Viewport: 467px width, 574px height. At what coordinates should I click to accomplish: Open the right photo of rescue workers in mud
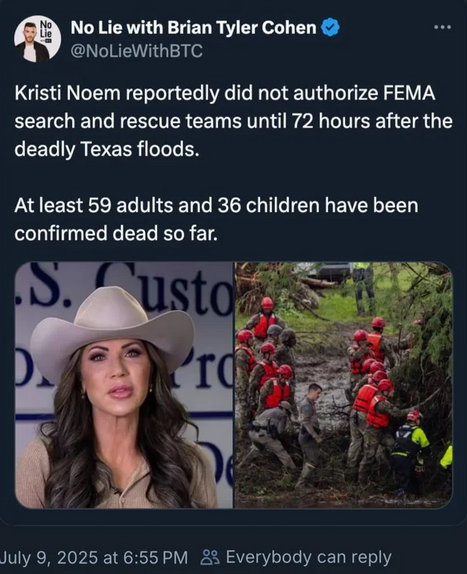point(343,385)
